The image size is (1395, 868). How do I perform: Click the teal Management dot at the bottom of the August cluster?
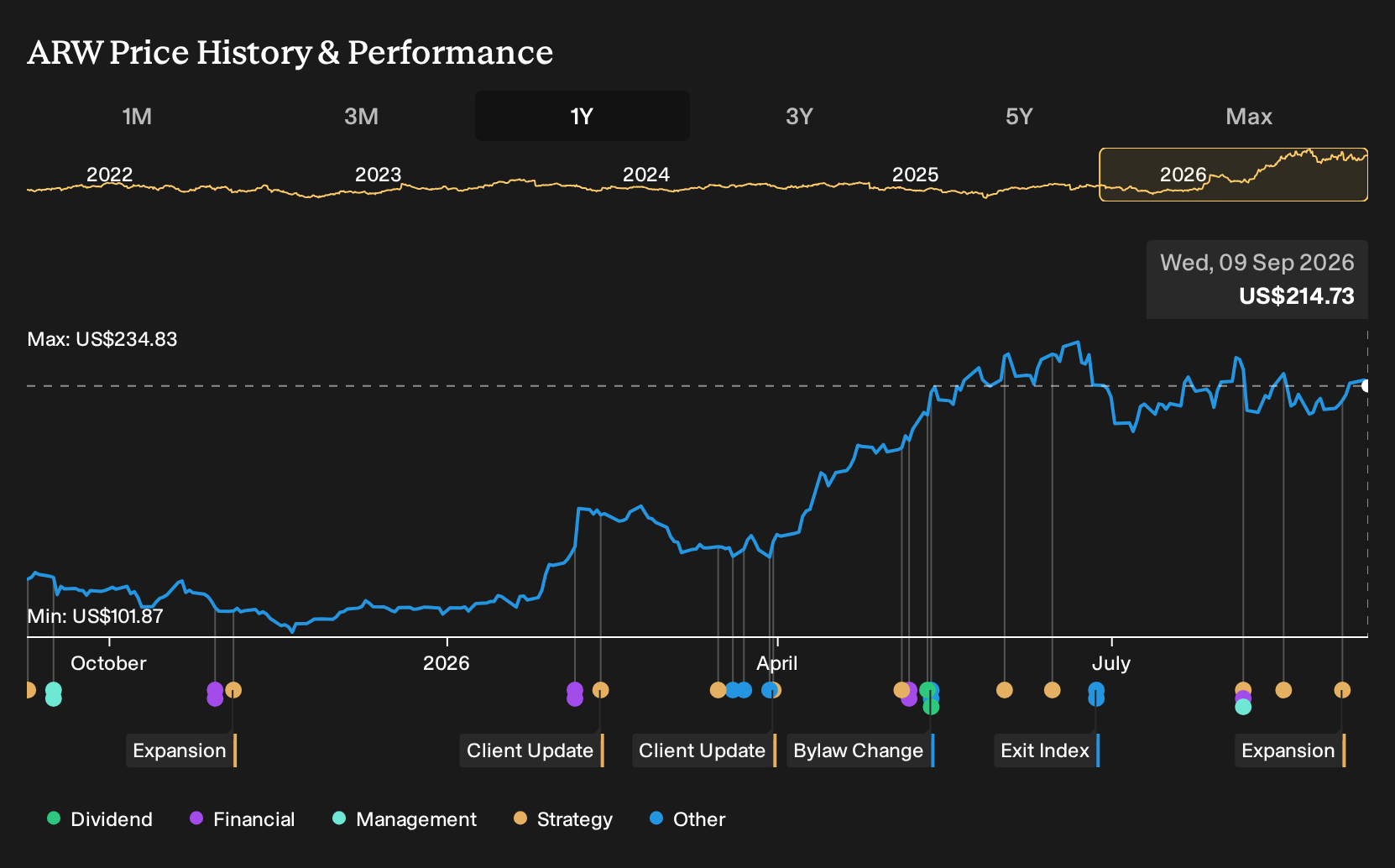[x=1243, y=707]
